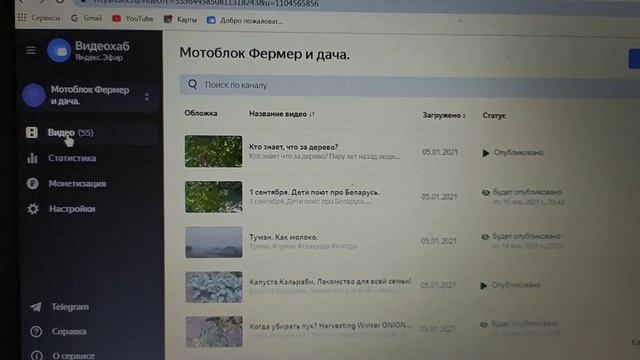Click the Настройки gear icon
The height and width of the screenshot is (360, 640).
33,209
